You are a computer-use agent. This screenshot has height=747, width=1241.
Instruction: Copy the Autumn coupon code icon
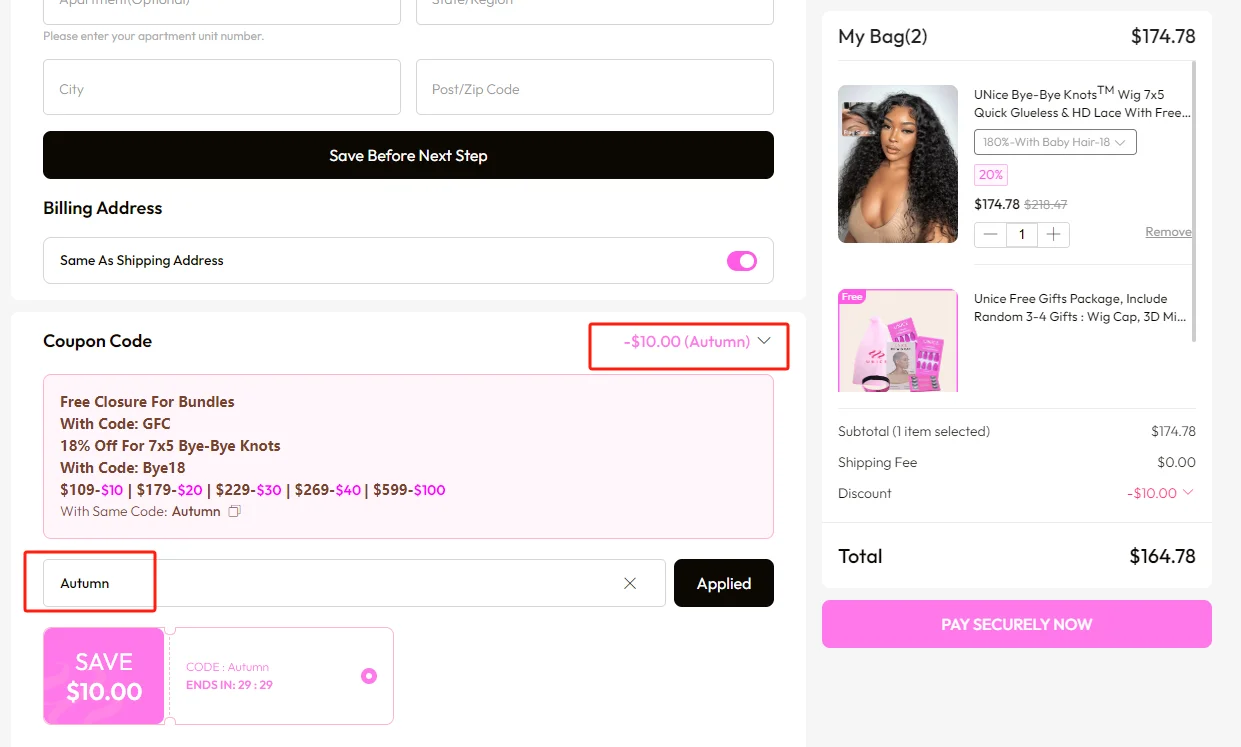click(234, 511)
